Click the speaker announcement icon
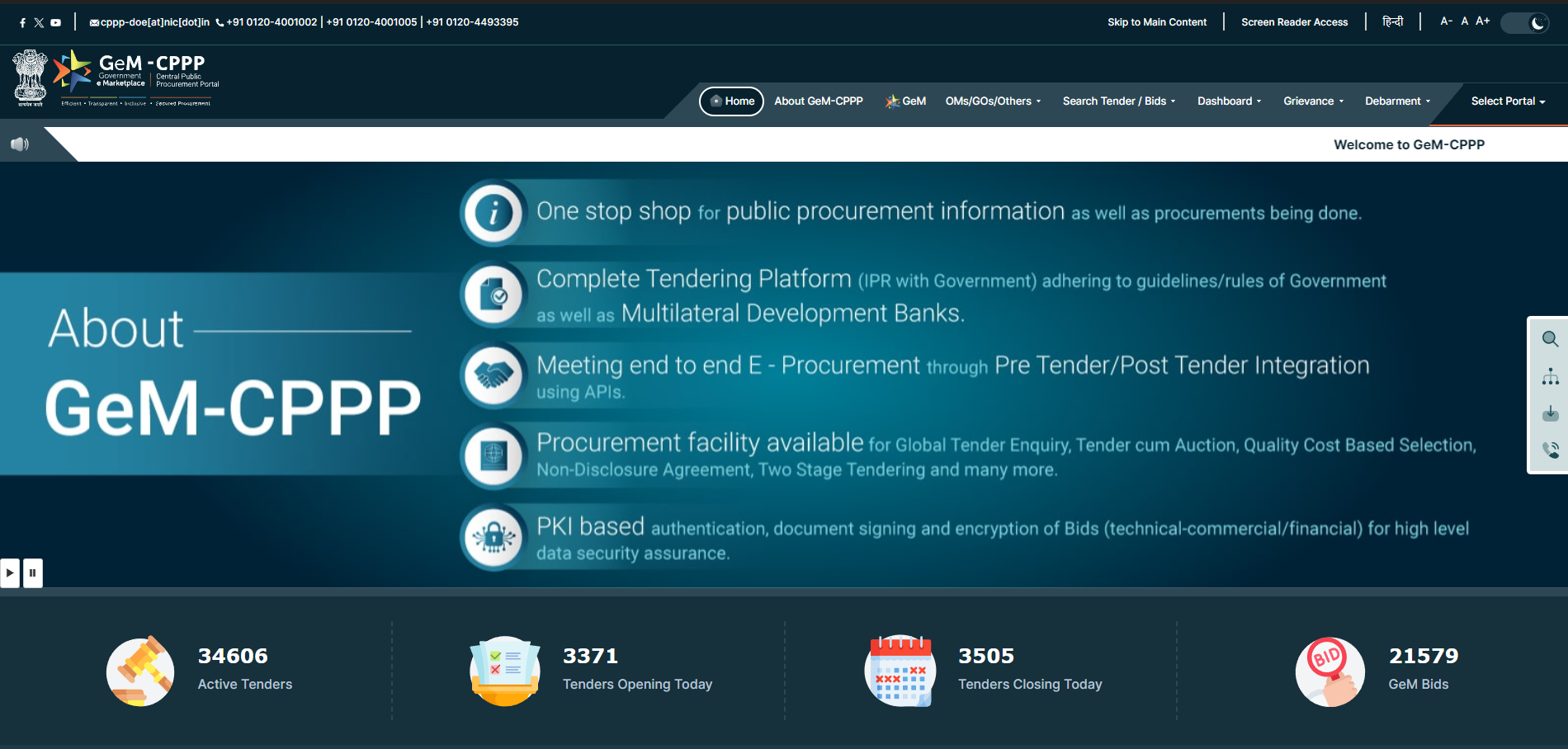The width and height of the screenshot is (1568, 749). [x=19, y=144]
